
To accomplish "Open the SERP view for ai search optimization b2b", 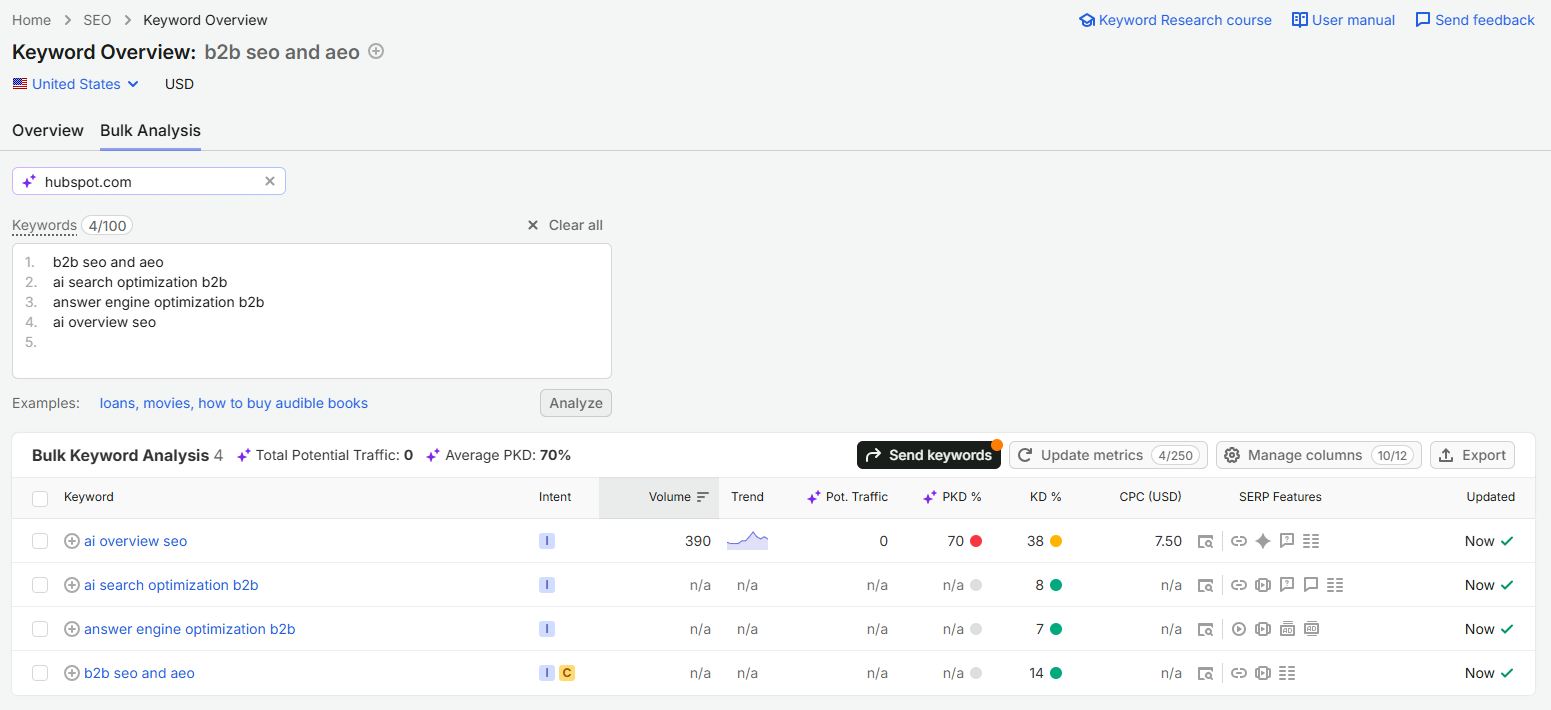I will click(x=1206, y=585).
